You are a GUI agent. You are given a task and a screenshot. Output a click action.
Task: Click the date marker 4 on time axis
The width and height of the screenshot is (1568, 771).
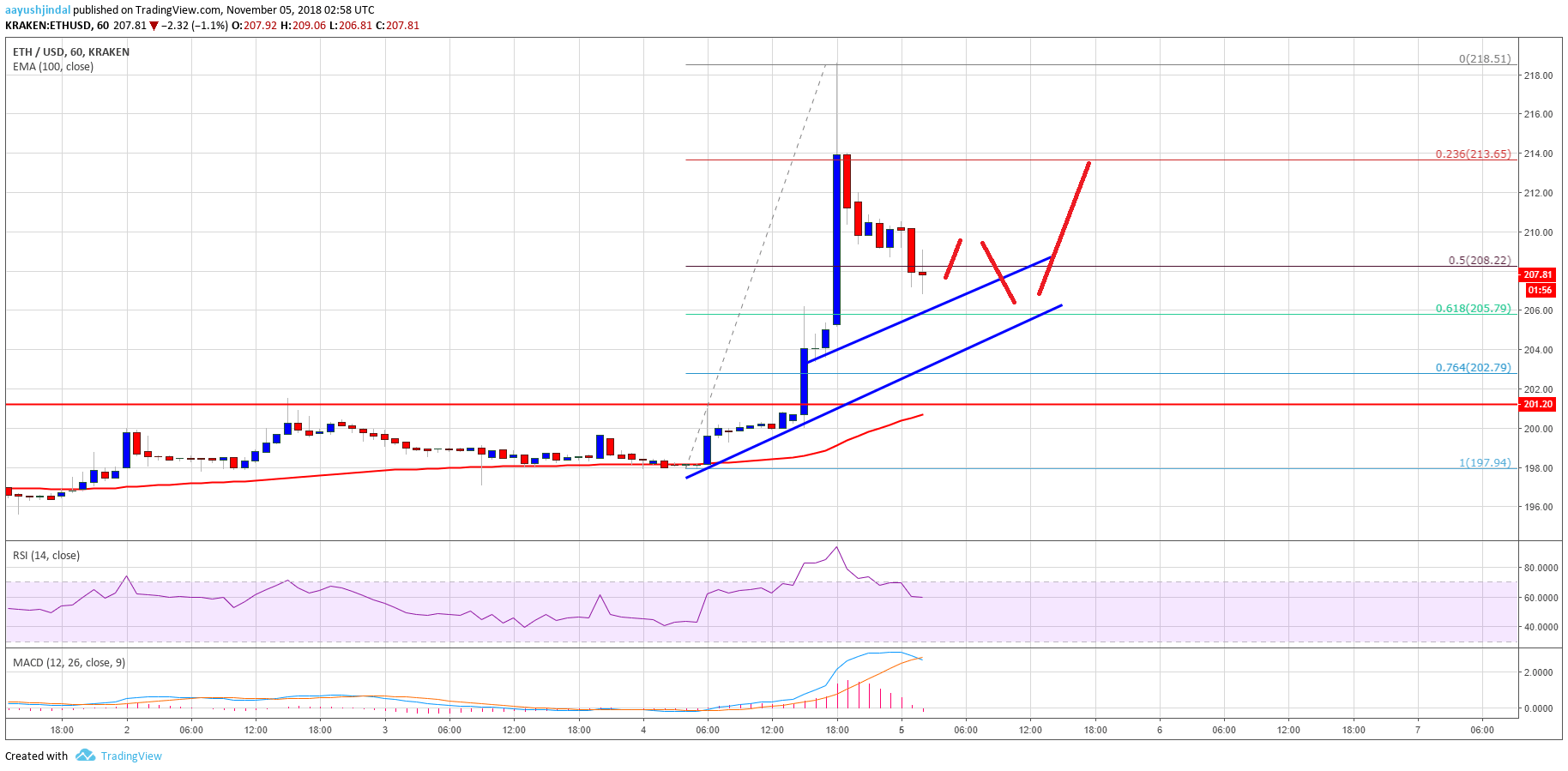click(x=643, y=730)
